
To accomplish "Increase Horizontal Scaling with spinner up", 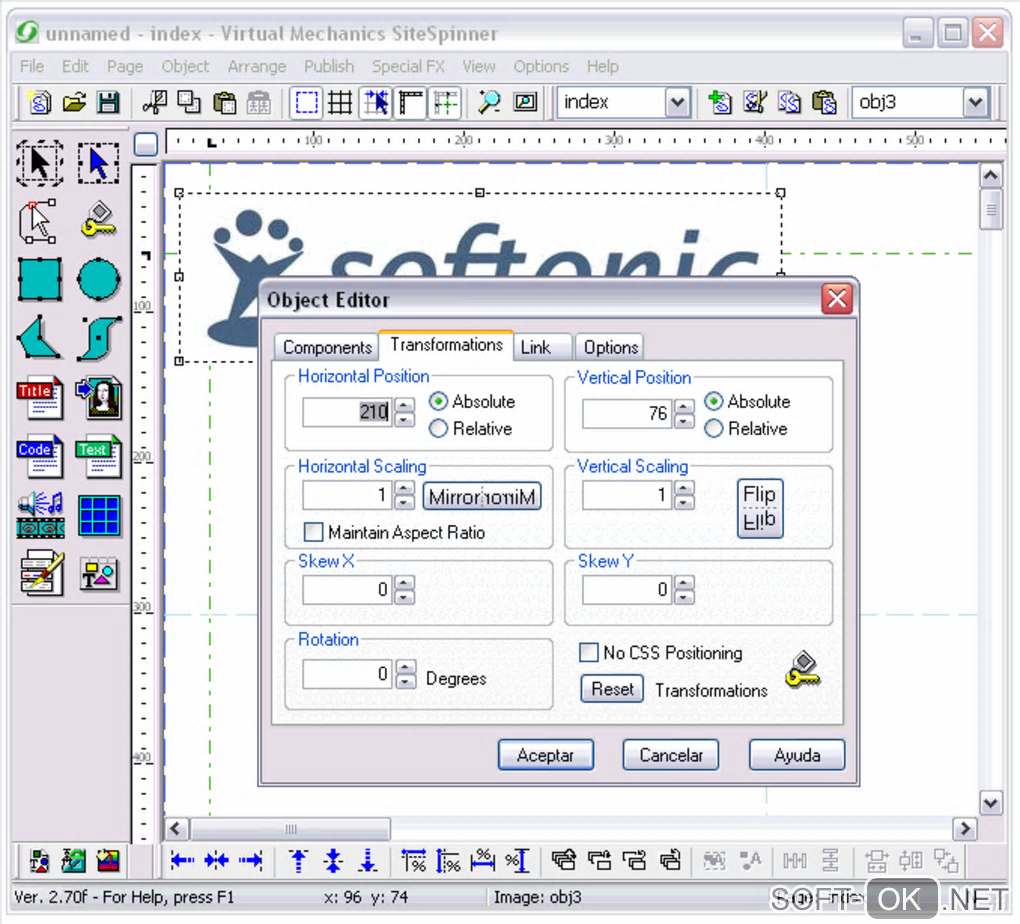I will [405, 488].
